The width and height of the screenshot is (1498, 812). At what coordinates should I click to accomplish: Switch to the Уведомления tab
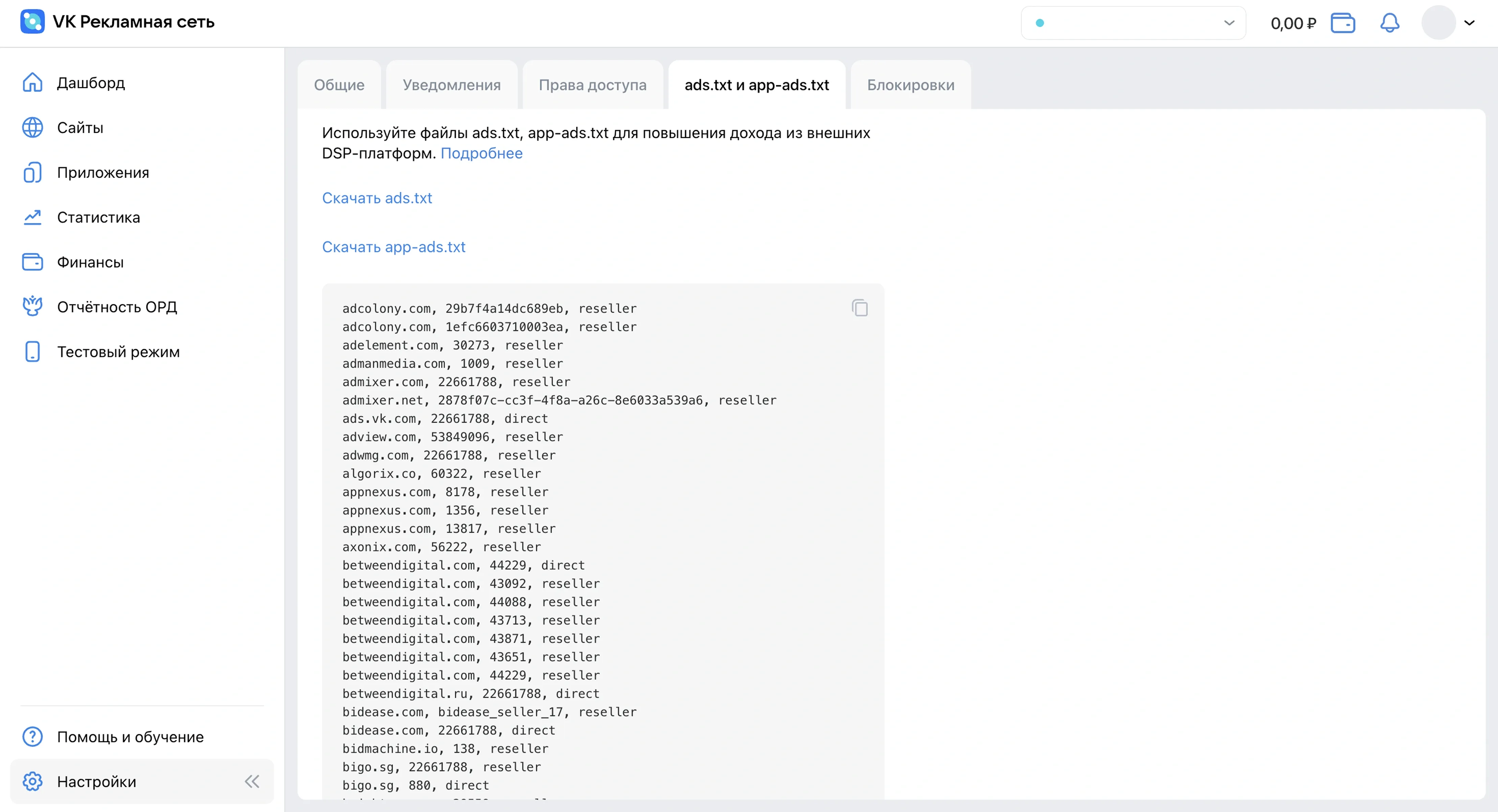[452, 85]
